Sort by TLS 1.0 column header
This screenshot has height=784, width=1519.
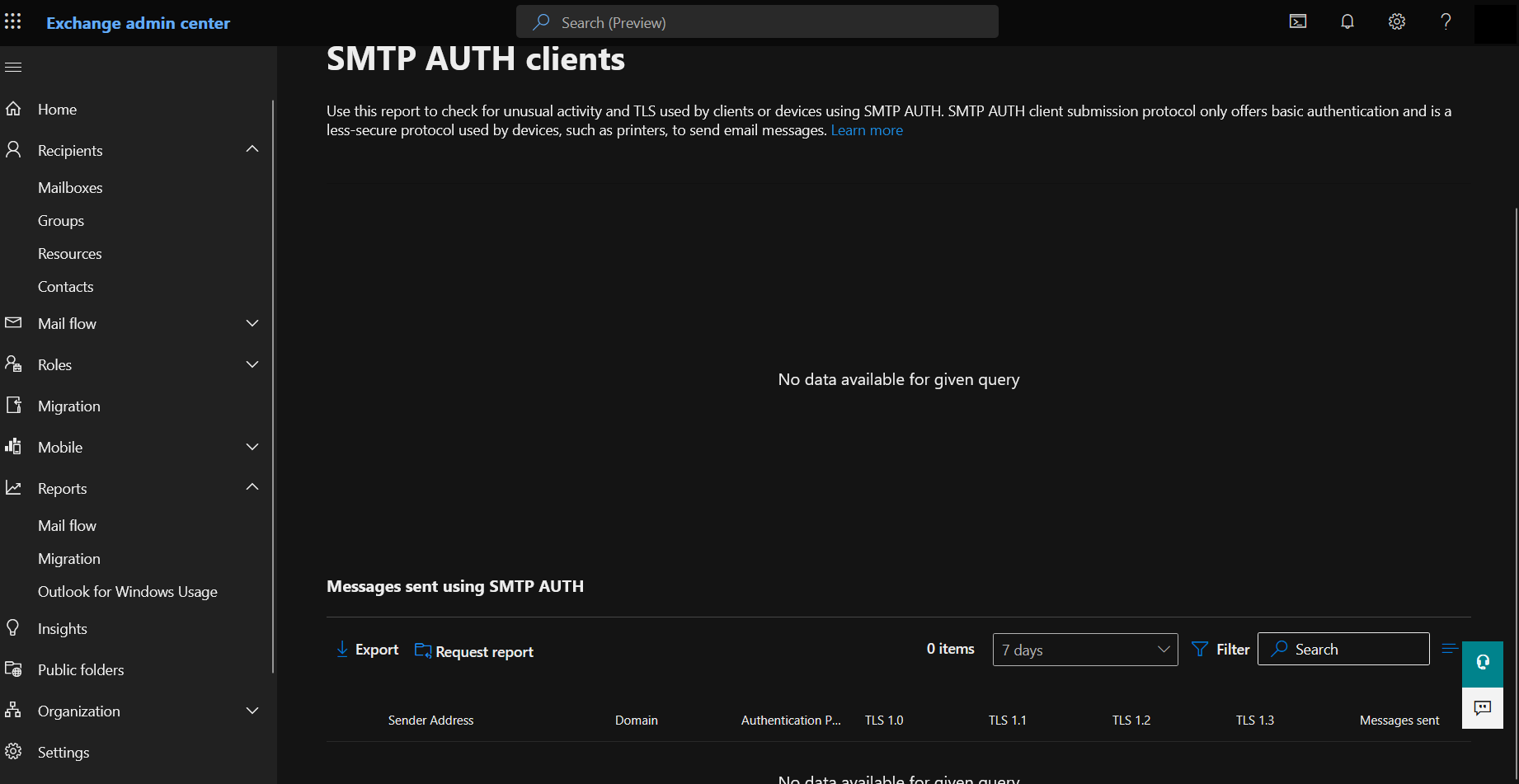[x=884, y=721]
